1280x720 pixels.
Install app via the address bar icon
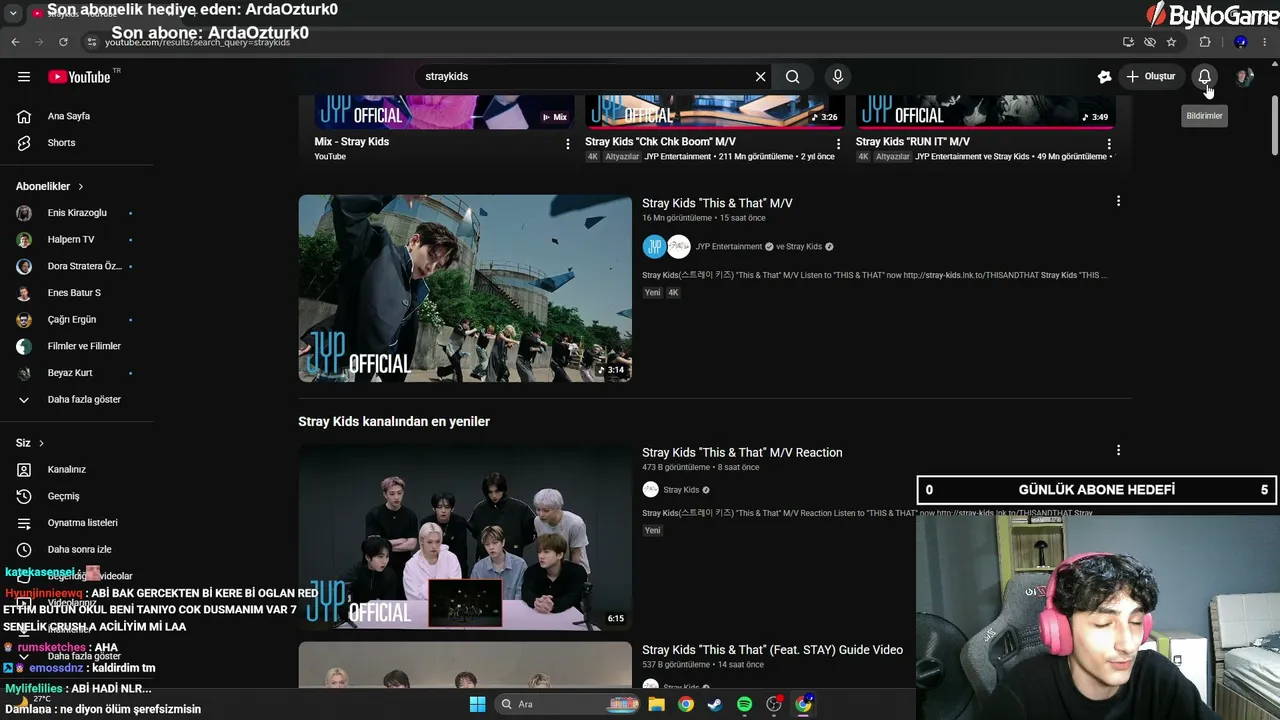point(1128,42)
